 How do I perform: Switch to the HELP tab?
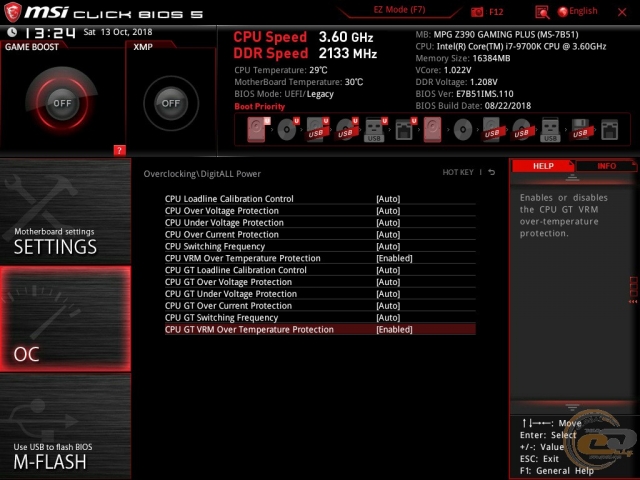[x=543, y=166]
